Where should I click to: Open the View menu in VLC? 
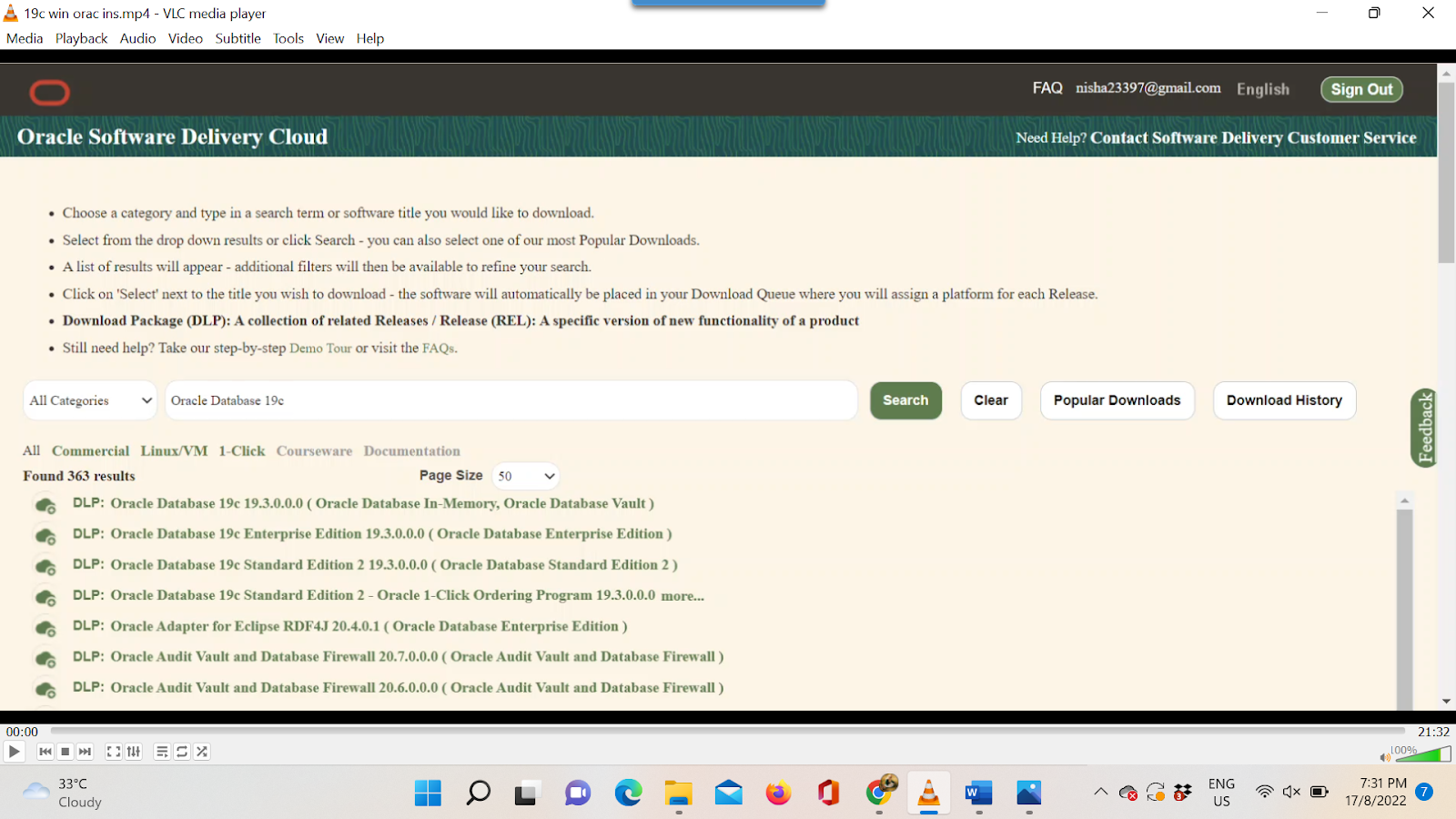pyautogui.click(x=330, y=38)
